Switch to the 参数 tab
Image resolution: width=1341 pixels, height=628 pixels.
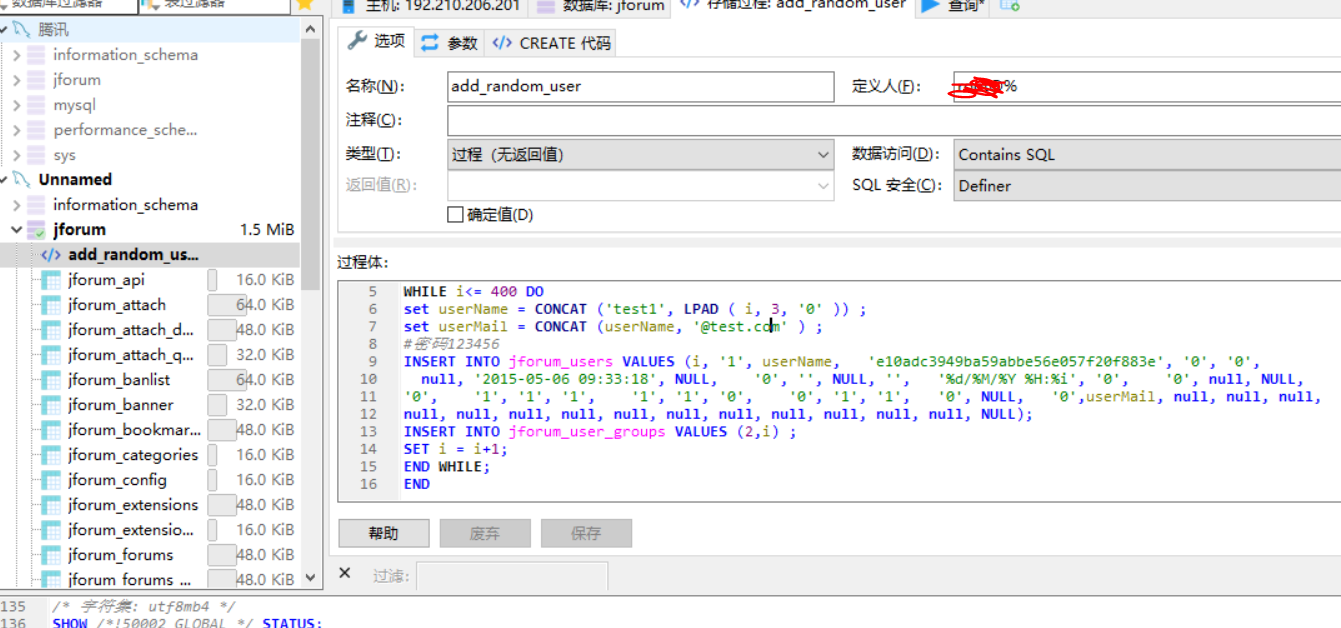click(x=449, y=43)
